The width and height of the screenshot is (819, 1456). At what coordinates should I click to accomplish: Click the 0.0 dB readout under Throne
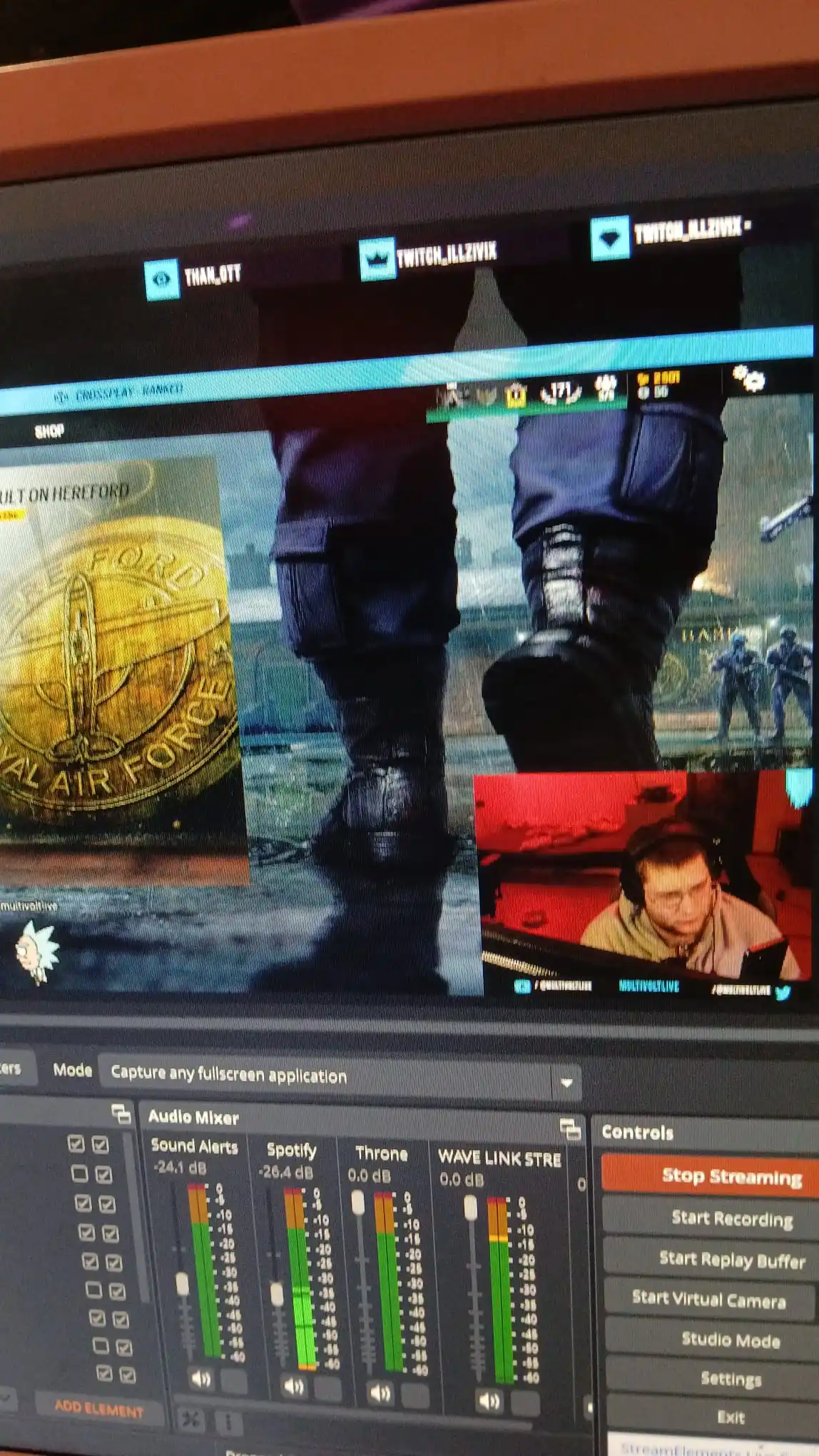click(x=368, y=1176)
